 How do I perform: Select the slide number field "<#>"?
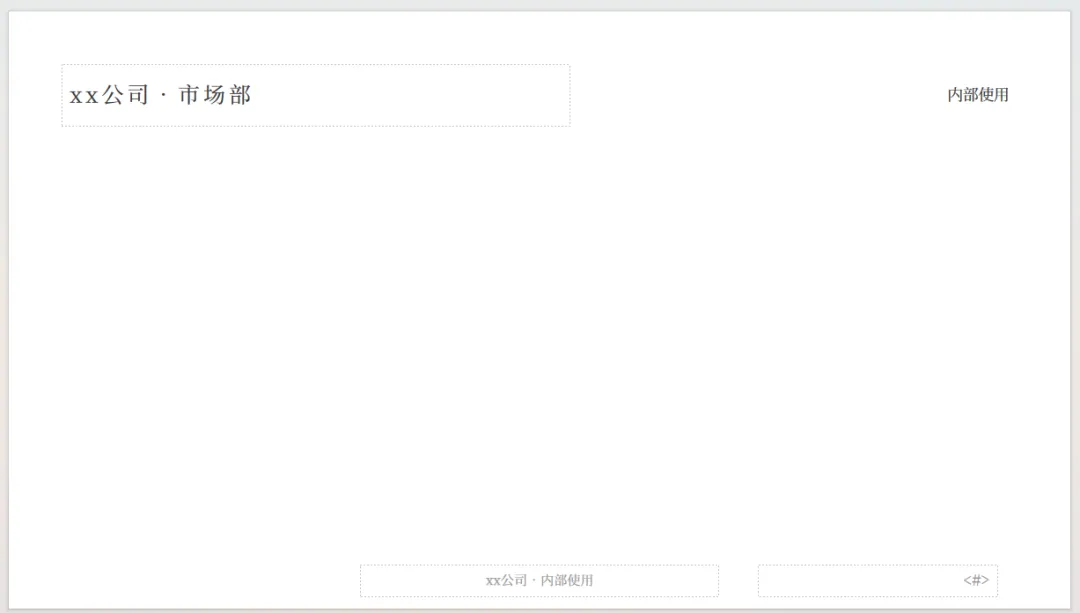[976, 581]
